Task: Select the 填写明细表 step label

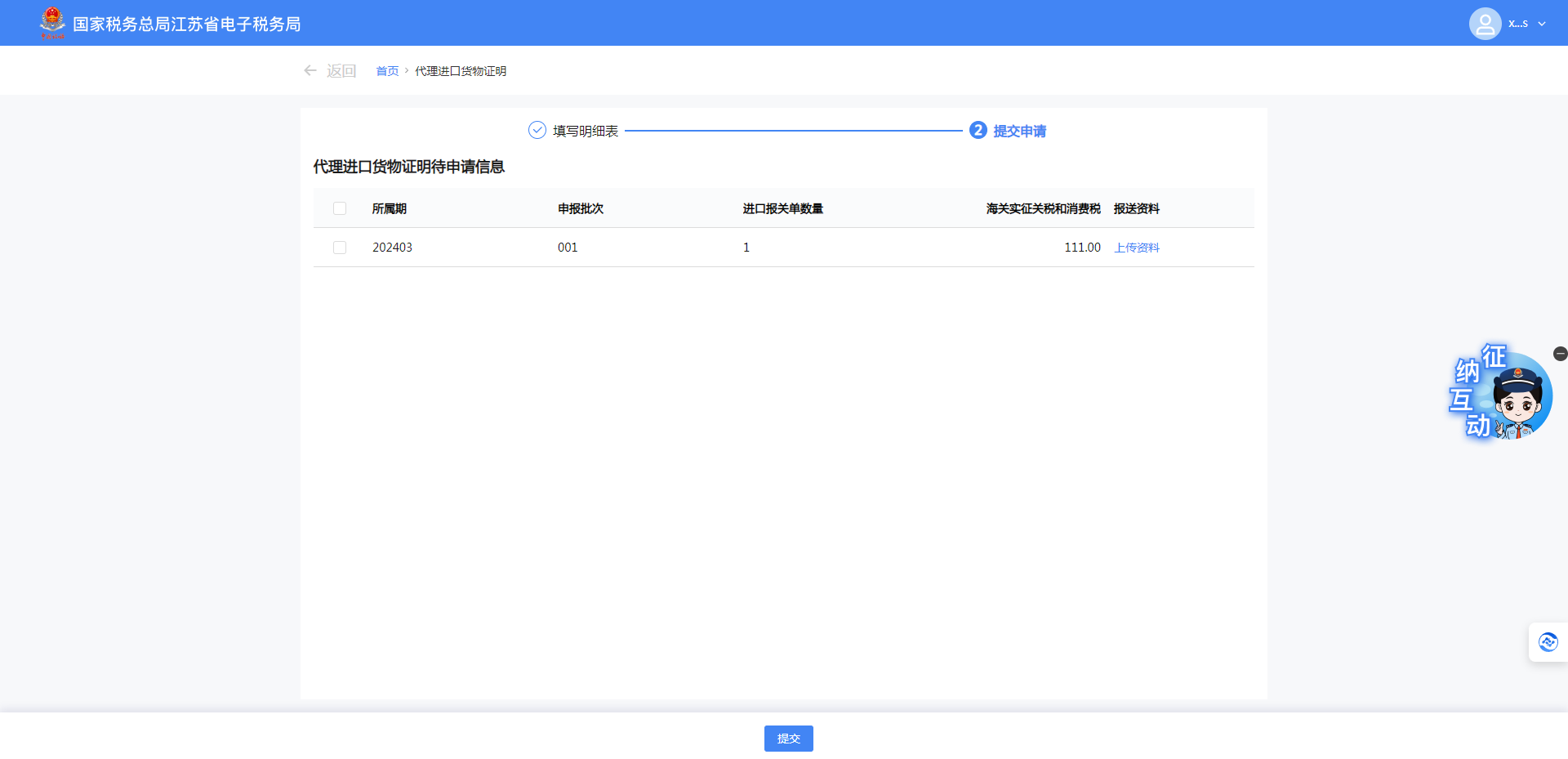Action: pos(586,131)
